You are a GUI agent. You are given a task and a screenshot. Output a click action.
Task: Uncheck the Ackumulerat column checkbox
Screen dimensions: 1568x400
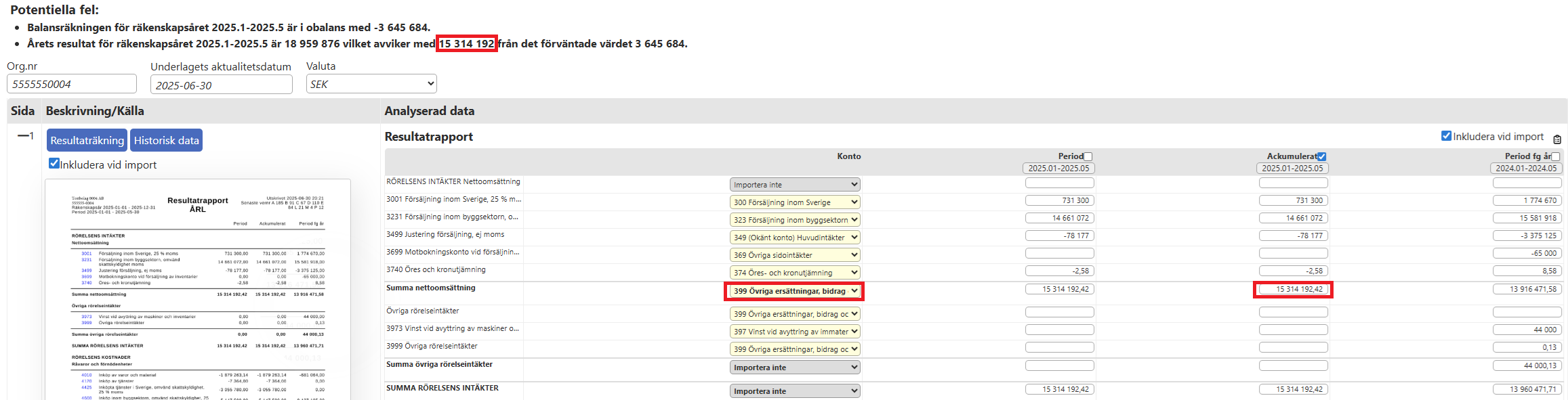click(x=1321, y=156)
